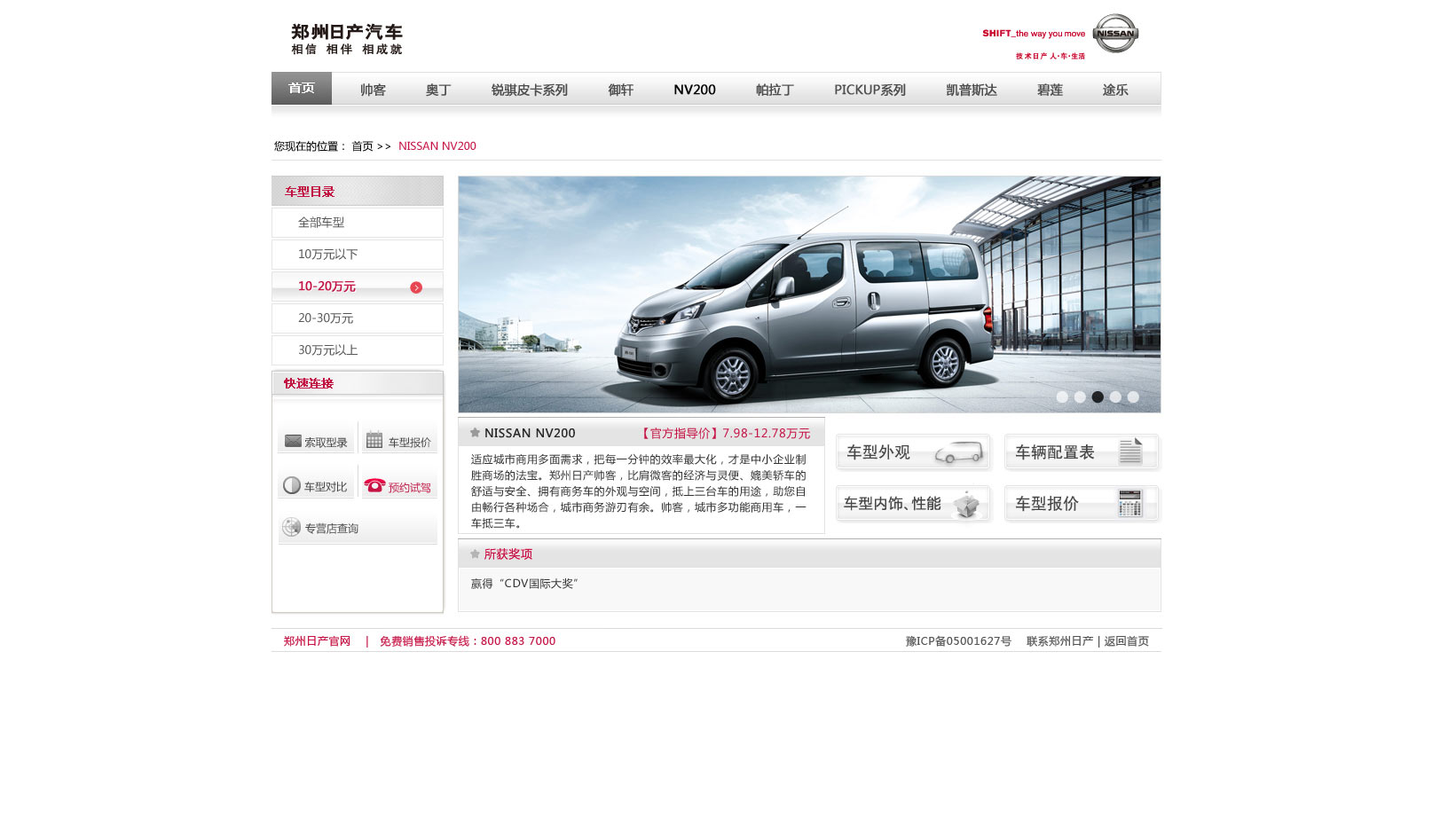Click the red telephone icon for 预约试驾
Viewport: 1440px width, 840px height.
point(374,485)
